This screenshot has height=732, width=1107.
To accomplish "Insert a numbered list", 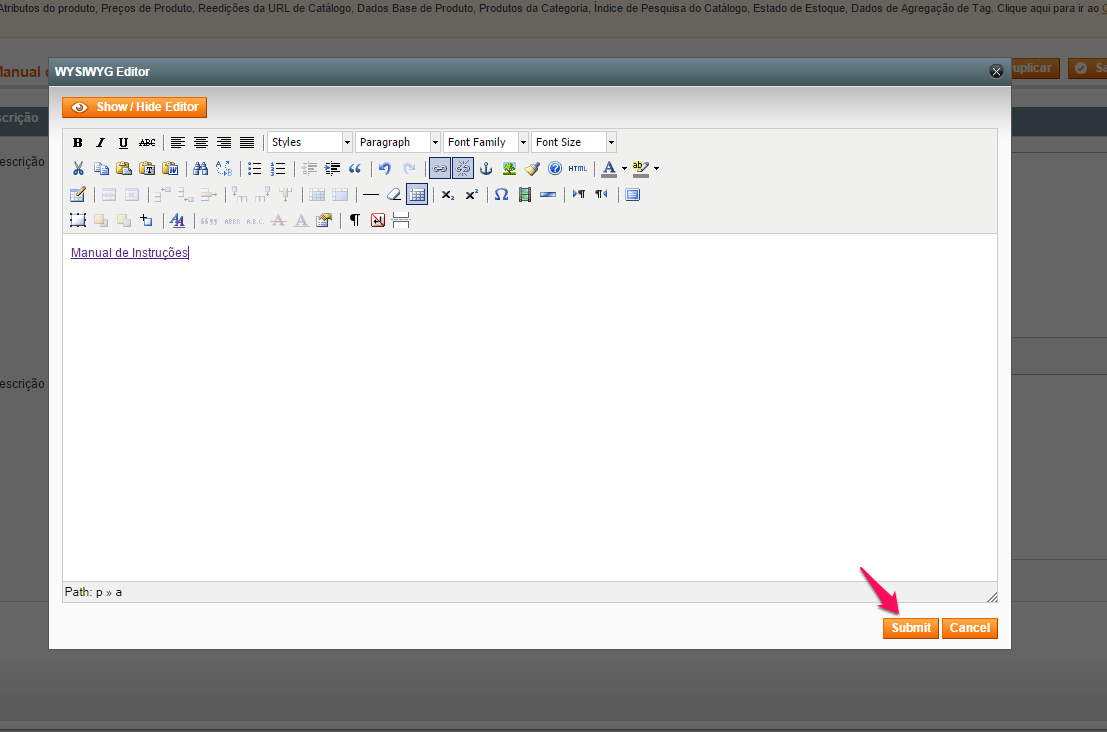I will 278,168.
